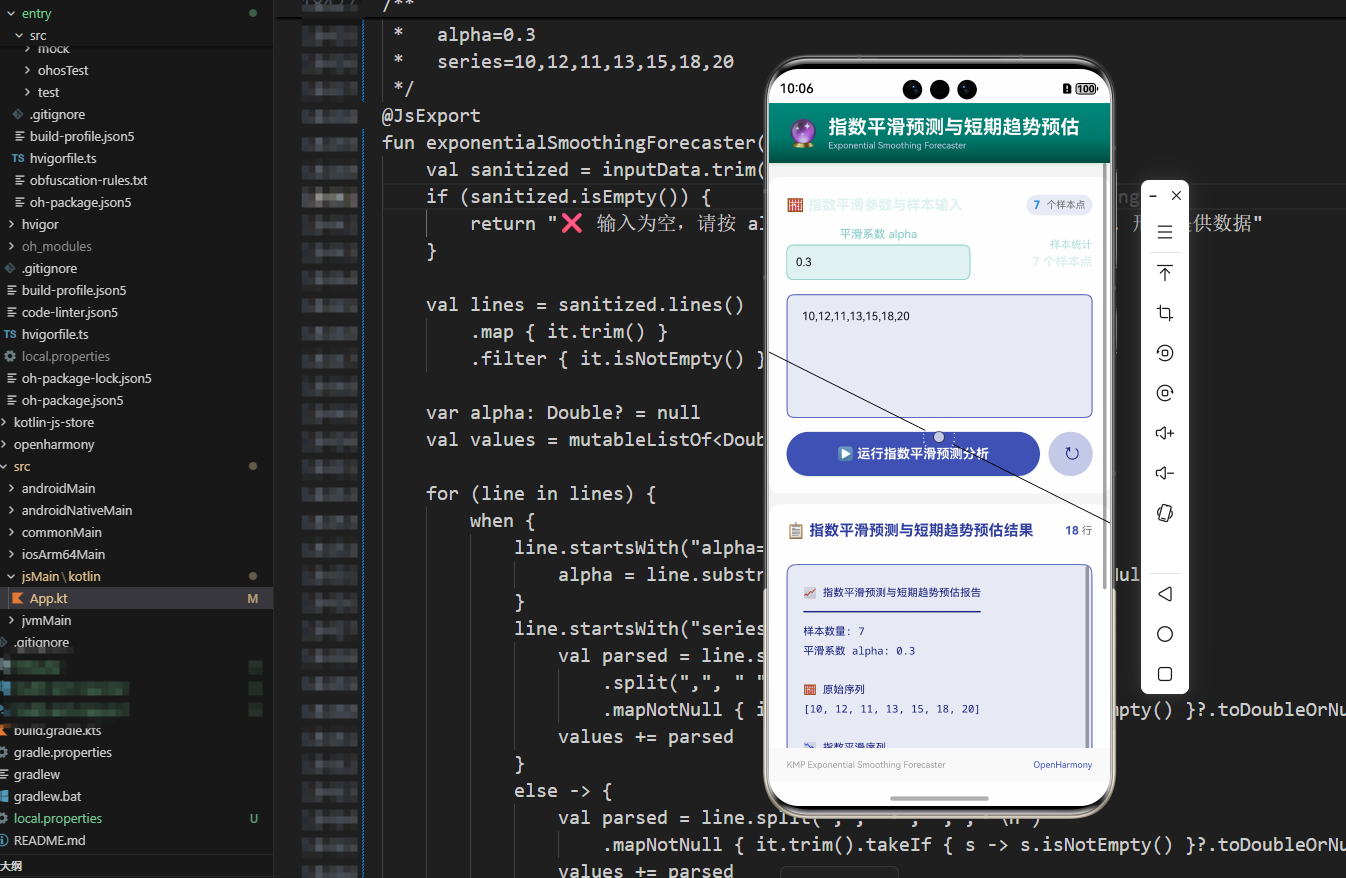This screenshot has height=878, width=1346.
Task: Expand the oh_modules folder
Action: tap(11, 246)
